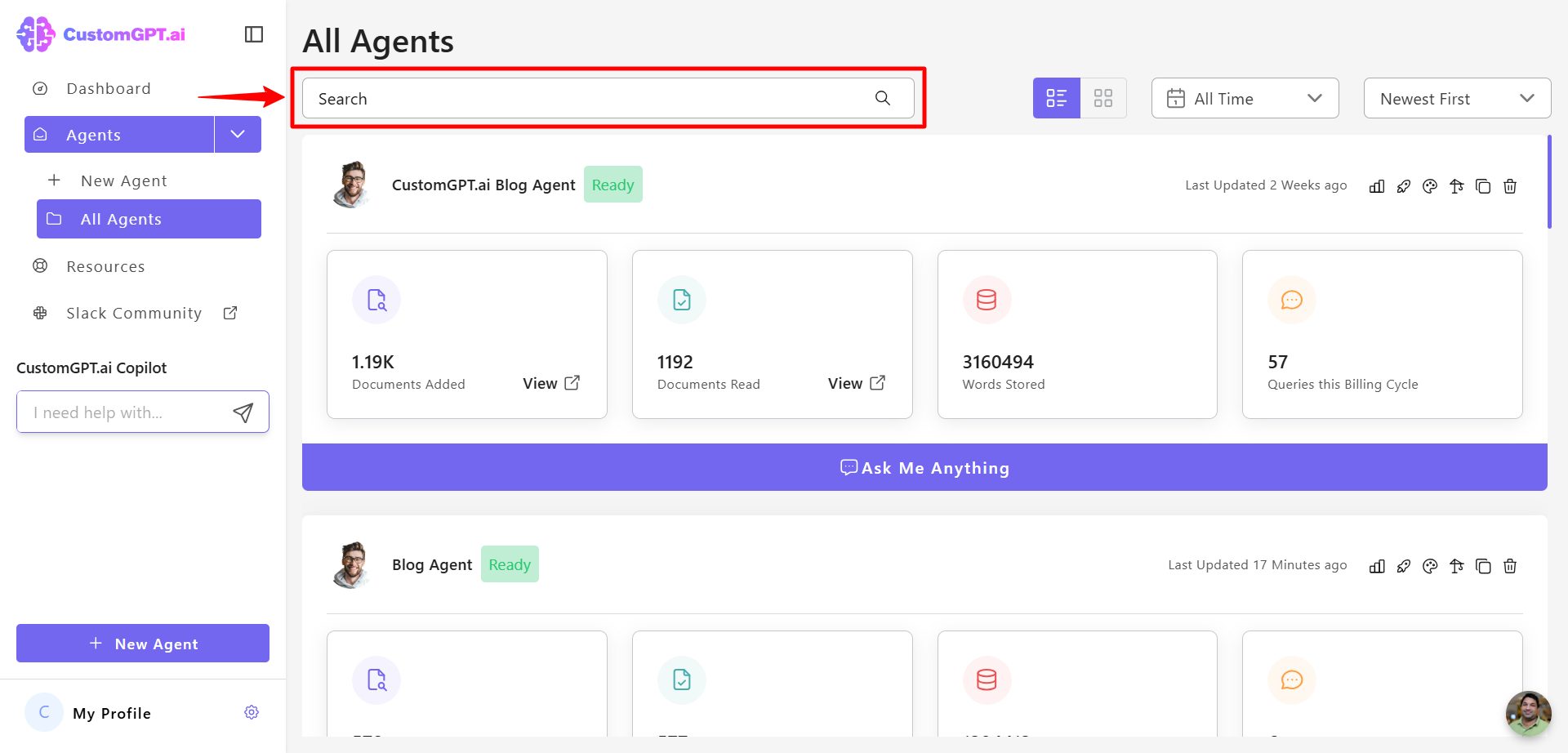The image size is (1568, 753).
Task: Click Ready badge of Blog Agent
Action: click(510, 564)
